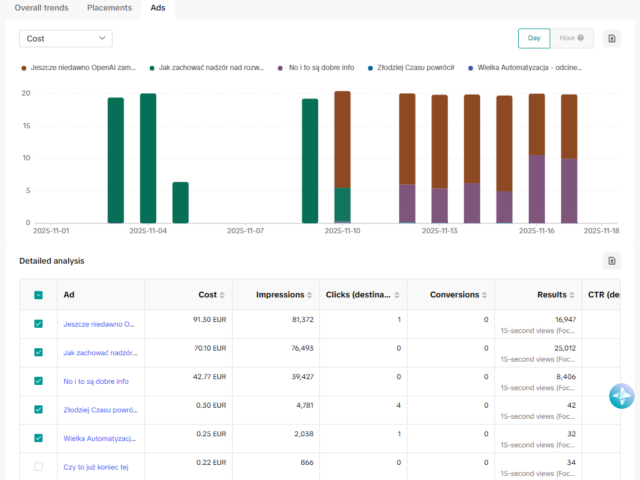Click the green bar for 2025-11-04
The height and width of the screenshot is (480, 640).
pos(148,158)
